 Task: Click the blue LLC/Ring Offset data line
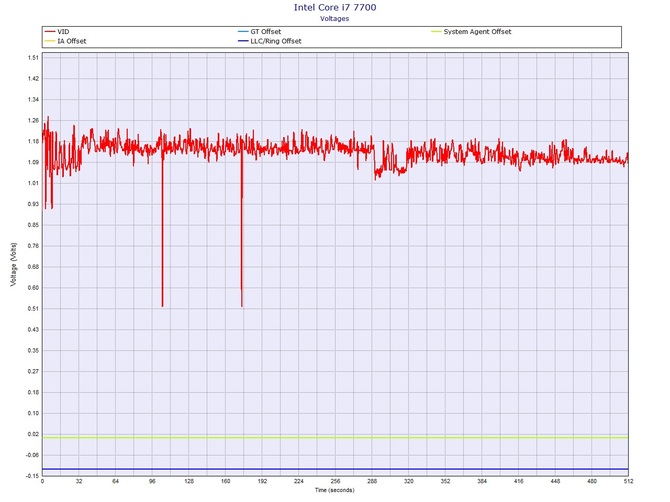[335, 469]
